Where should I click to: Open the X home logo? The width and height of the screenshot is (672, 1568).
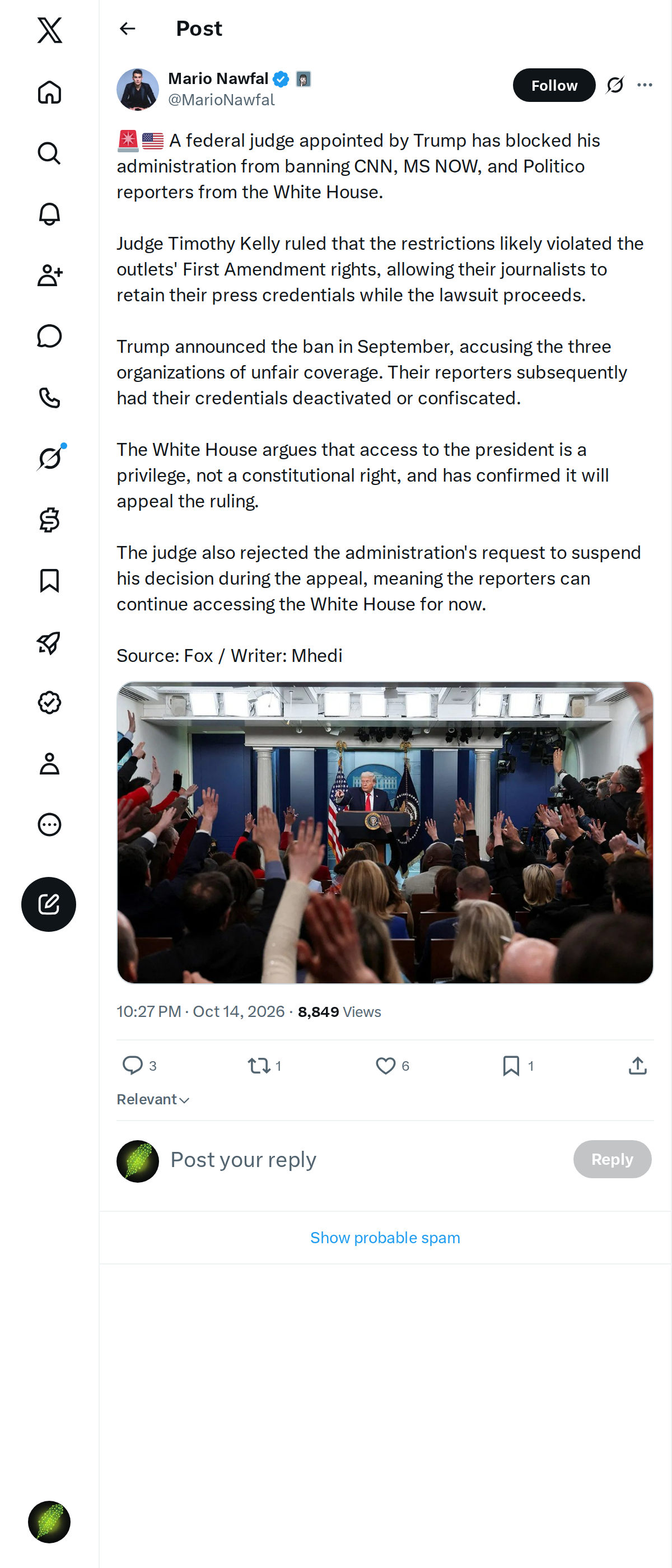click(x=49, y=30)
